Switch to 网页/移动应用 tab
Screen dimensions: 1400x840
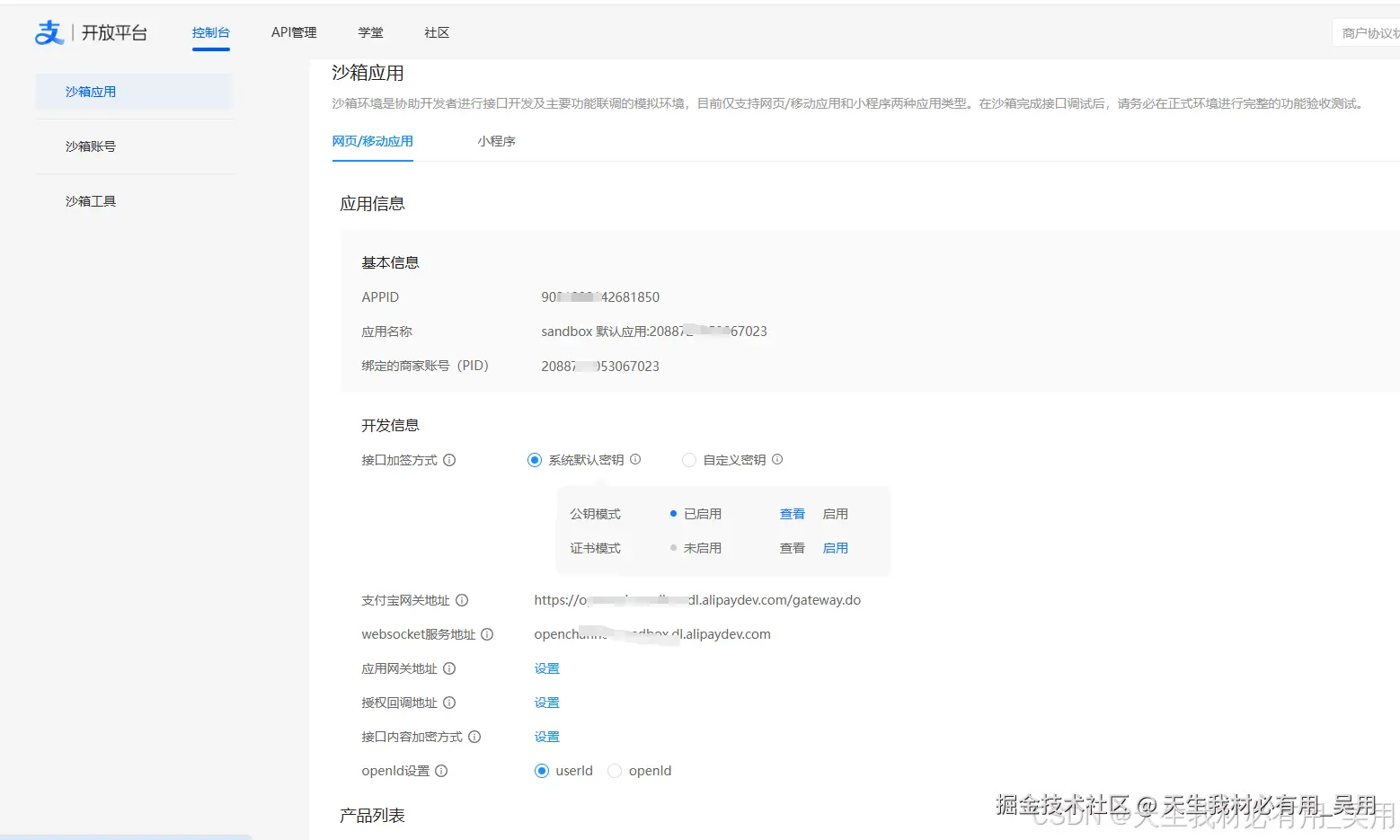(373, 141)
